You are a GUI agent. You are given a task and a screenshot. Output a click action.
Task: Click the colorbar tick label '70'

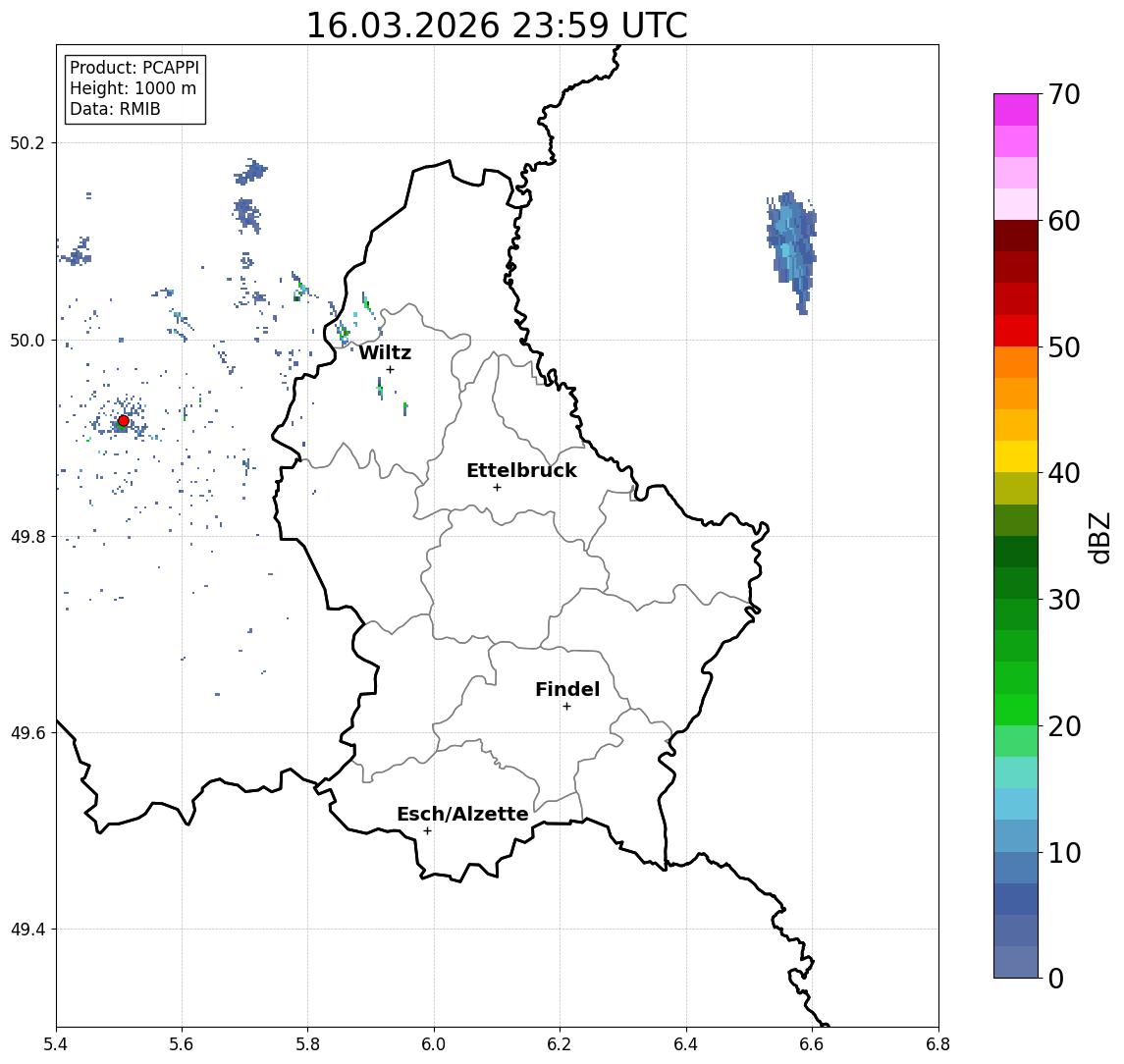(x=1064, y=94)
